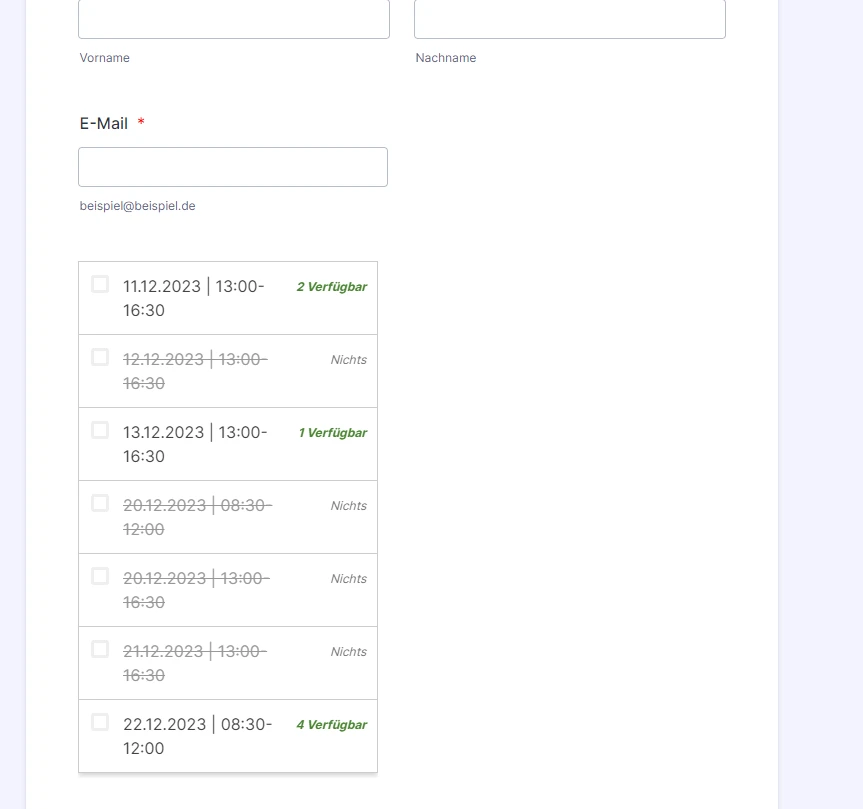
Task: Click the red asterisk next to E-Mail
Action: [140, 122]
